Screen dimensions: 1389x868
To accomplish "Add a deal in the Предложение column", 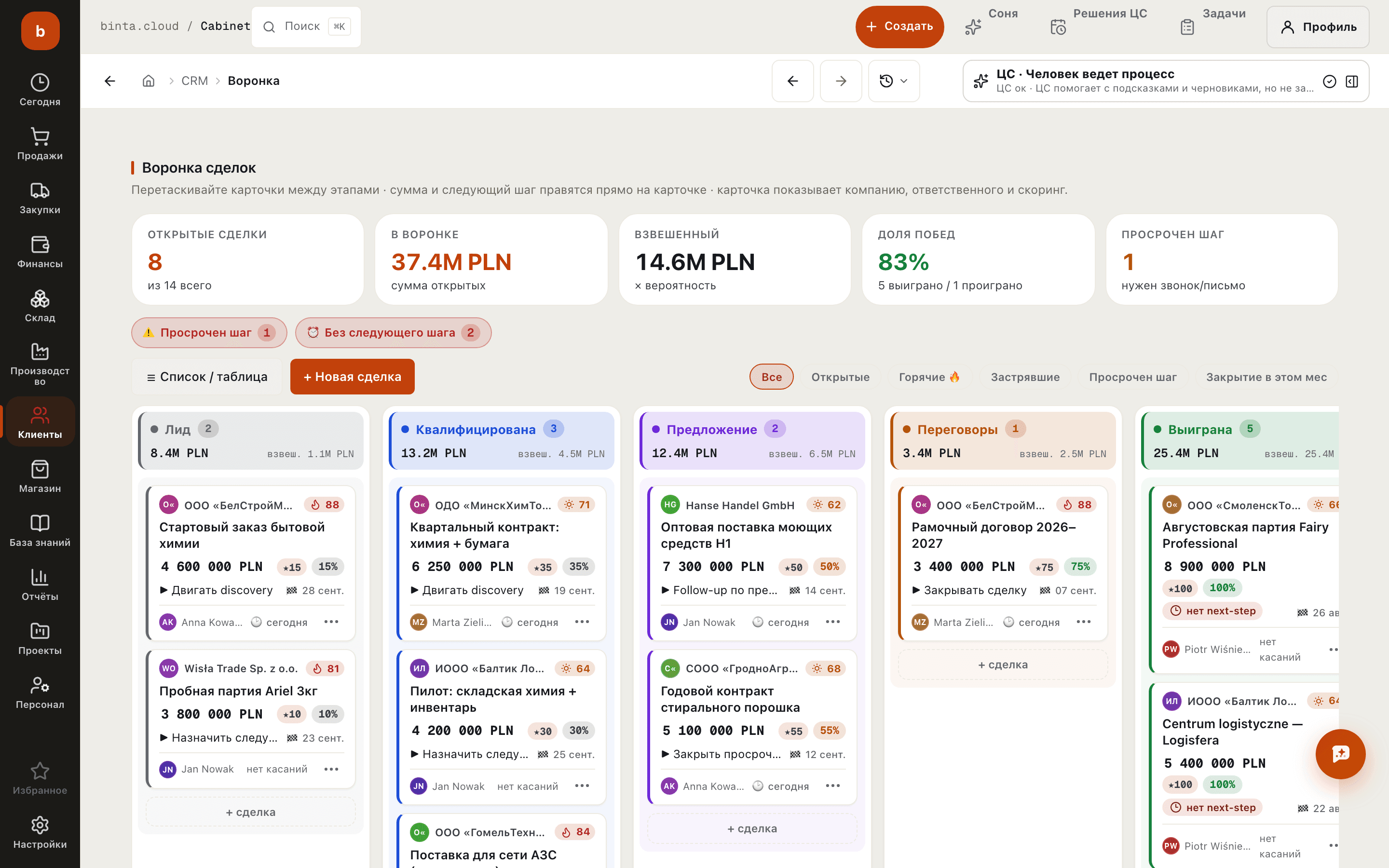I will (x=752, y=828).
